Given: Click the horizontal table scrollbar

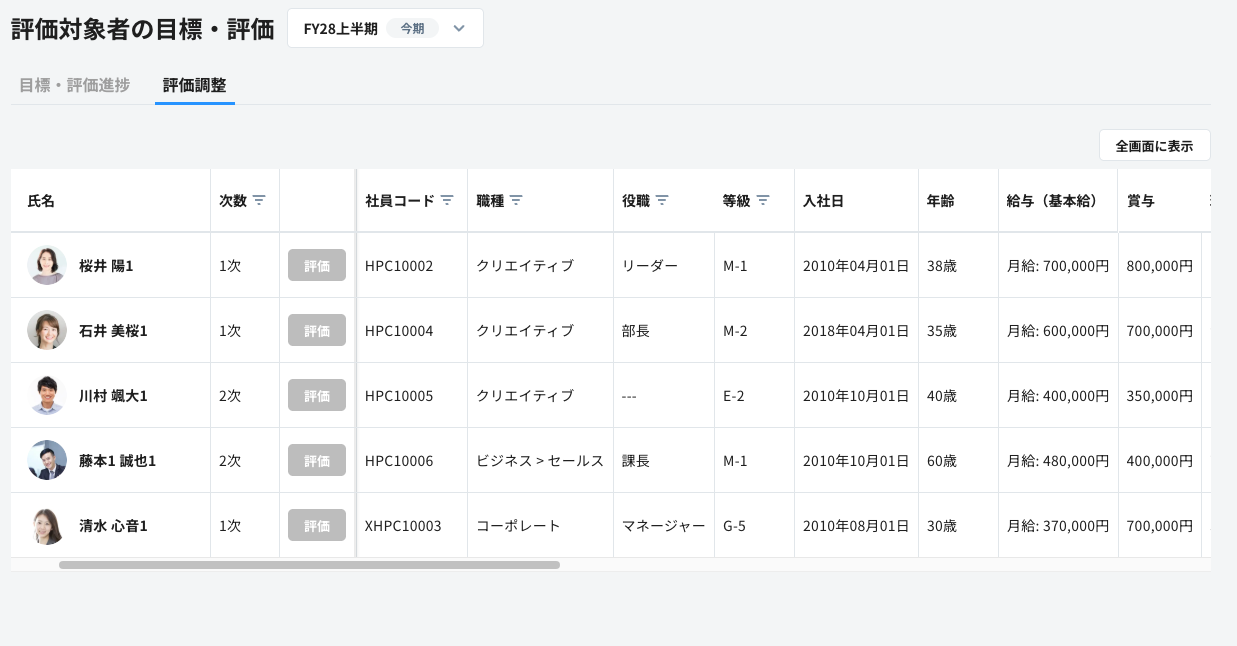Looking at the screenshot, I should pos(309,565).
